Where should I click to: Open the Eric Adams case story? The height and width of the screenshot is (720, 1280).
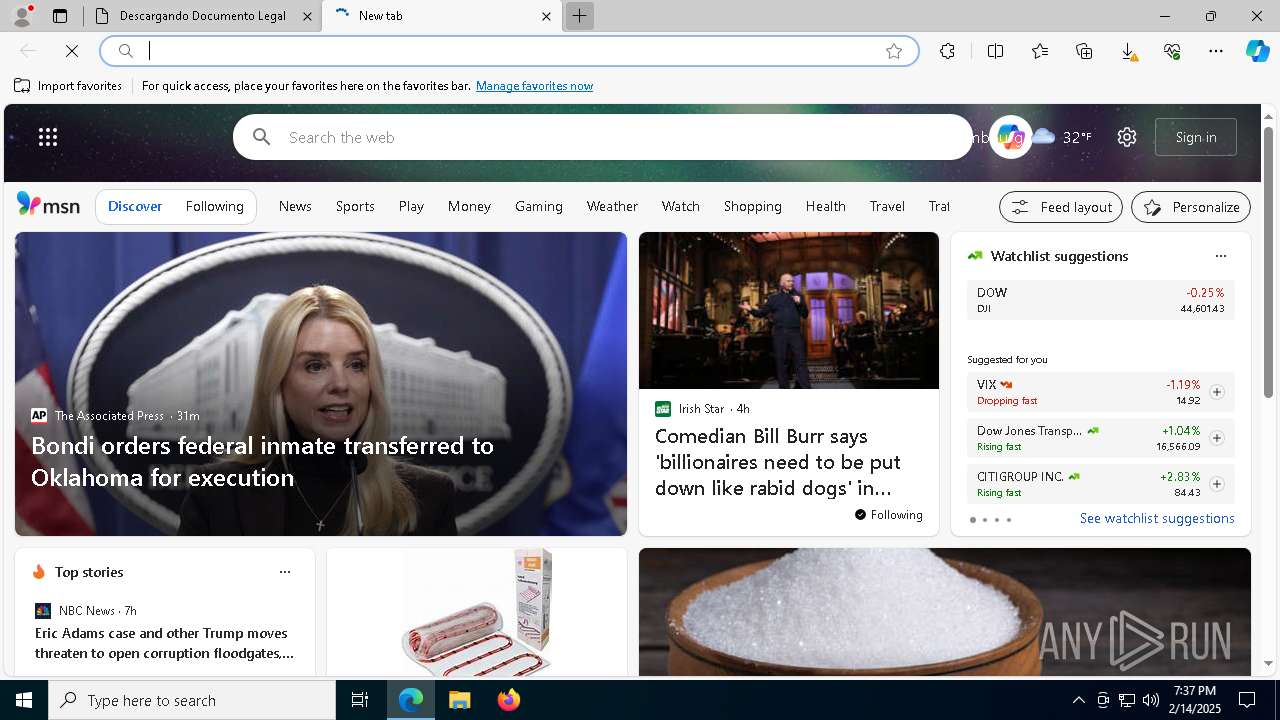[165, 643]
